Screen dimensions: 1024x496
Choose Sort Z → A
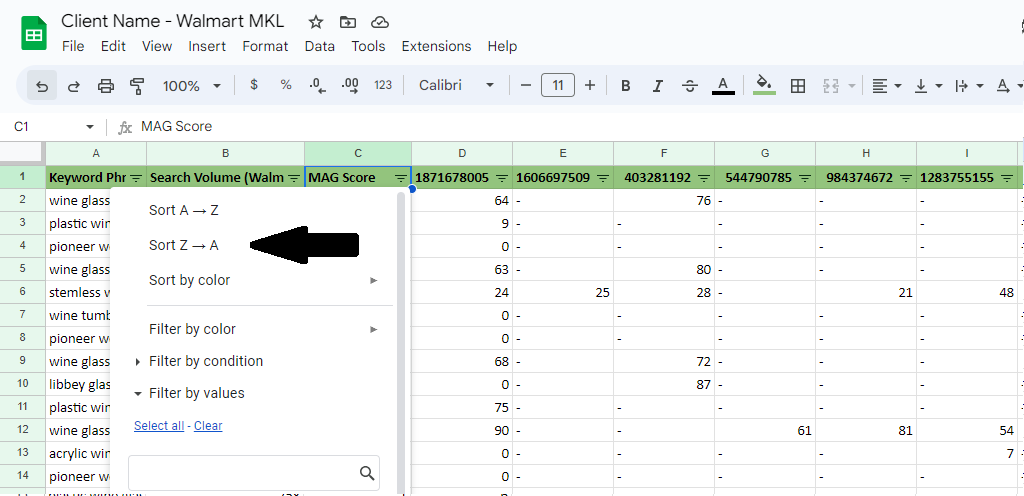tap(184, 245)
